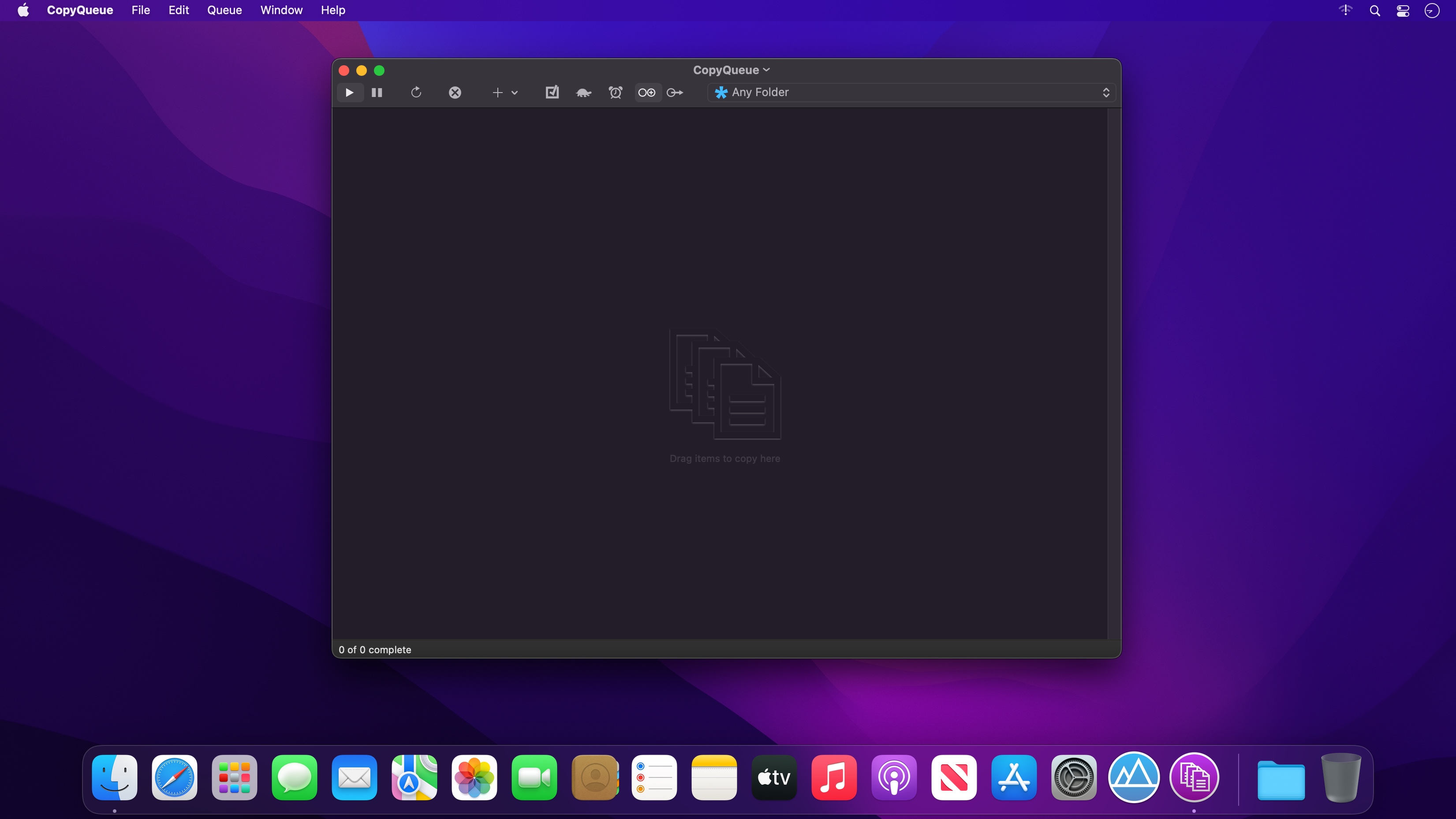
Task: Minimize the CopyQueue window with yellow button
Action: pyautogui.click(x=362, y=71)
